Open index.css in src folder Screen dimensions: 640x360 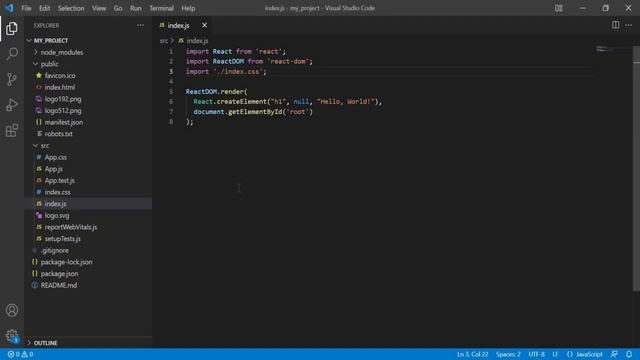point(88,192)
